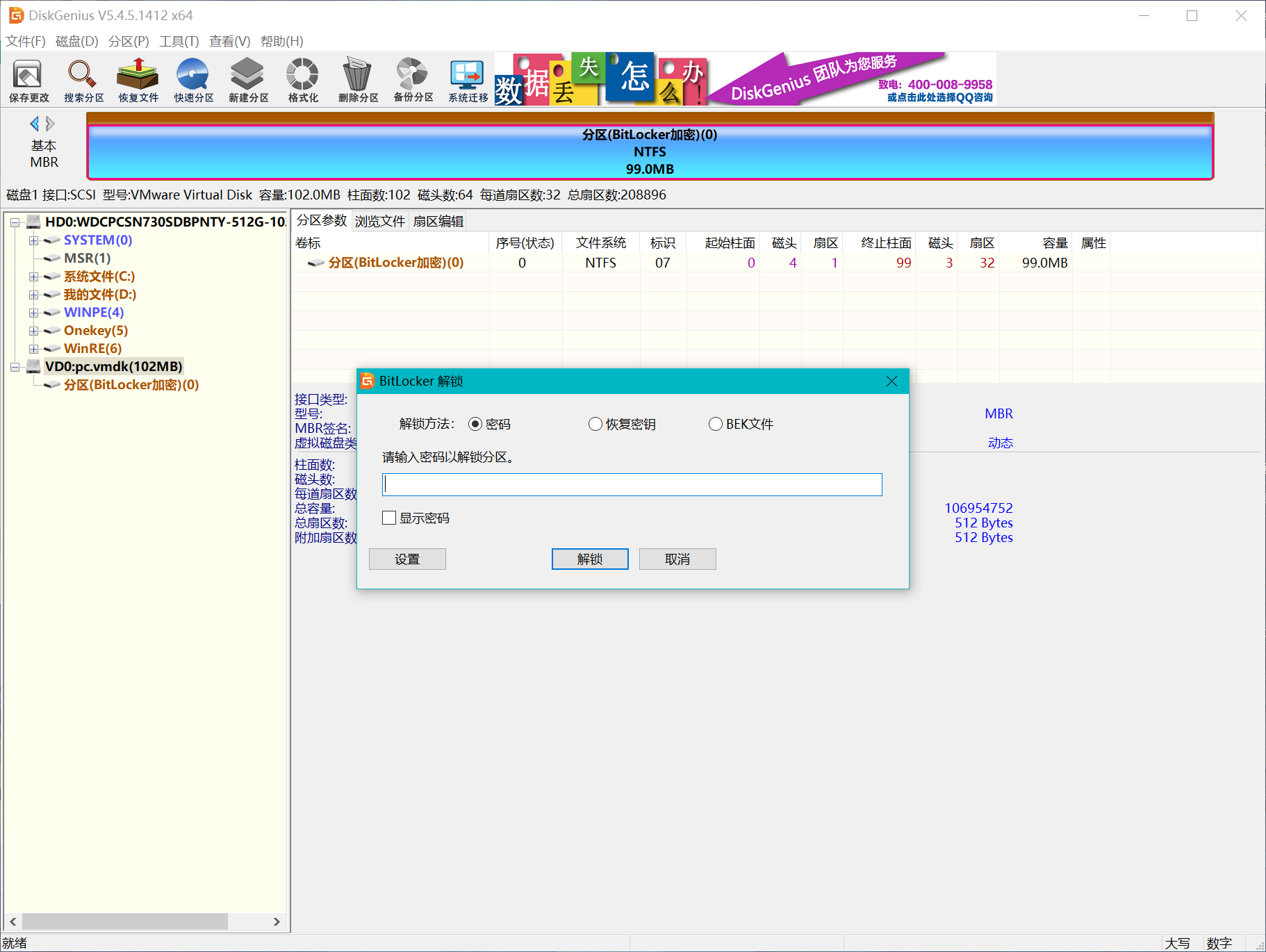
Task: Choose the 恢复密钥 radio option
Action: (x=595, y=424)
